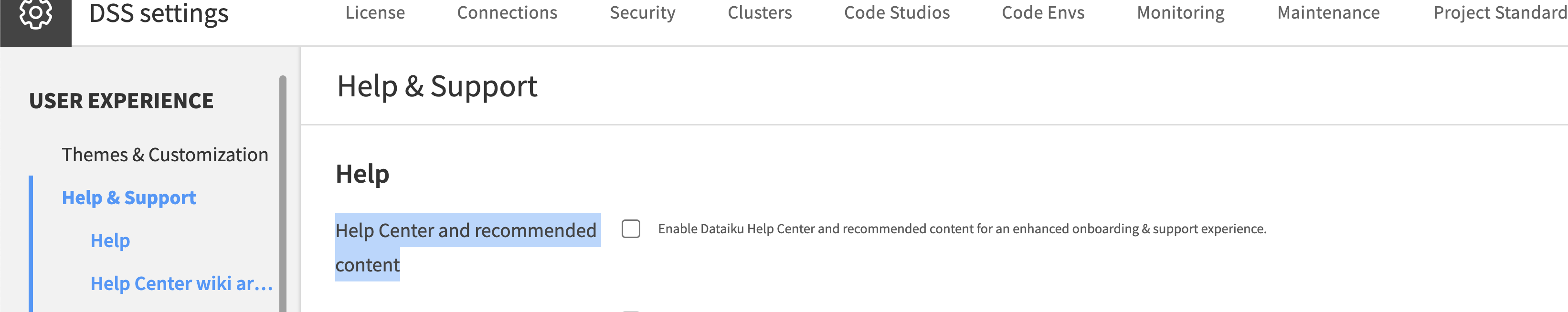
Task: Select the Code Studios tab
Action: tap(897, 13)
